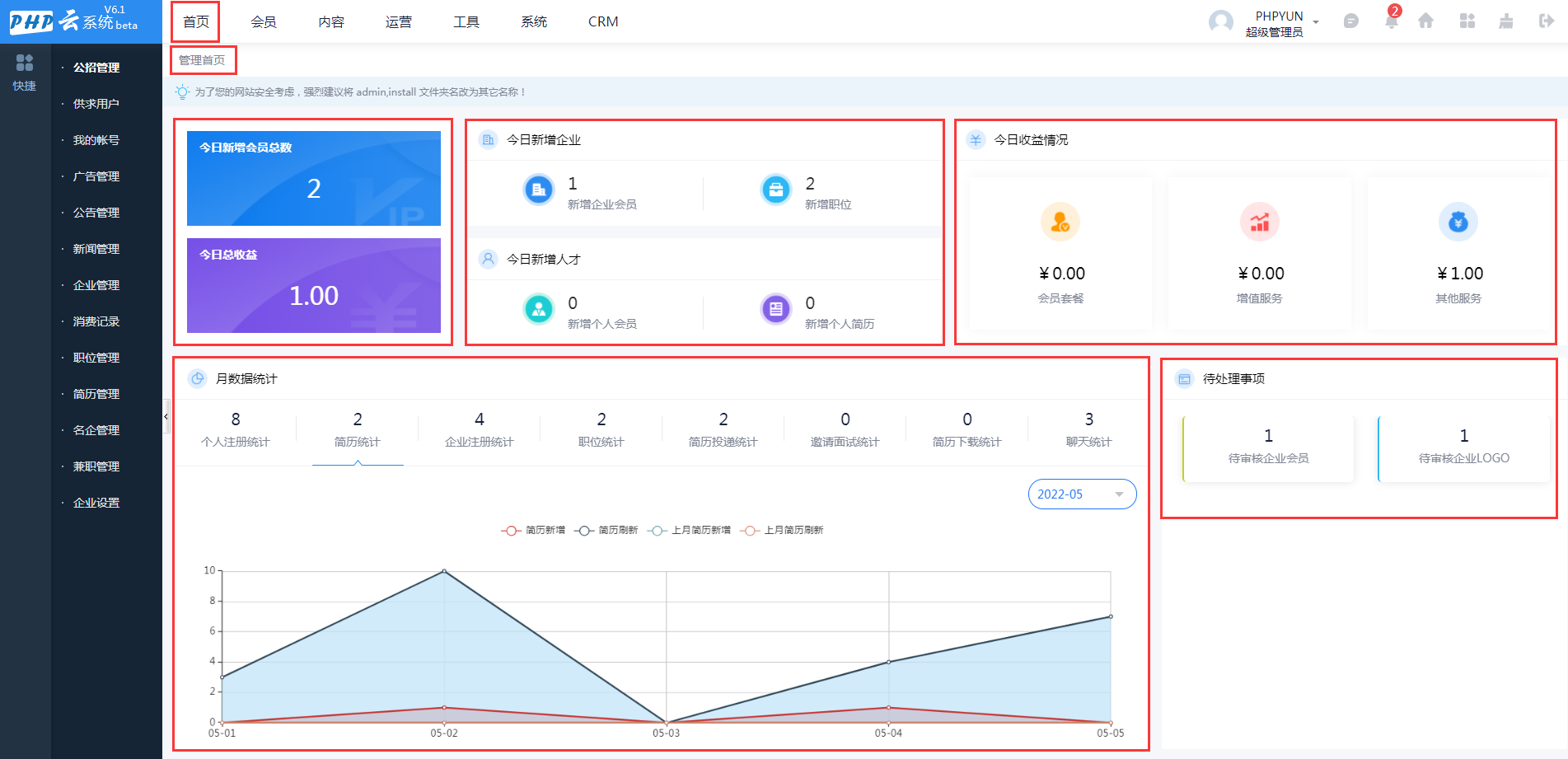Image resolution: width=1568 pixels, height=759 pixels.
Task: Click the 其他服务 blue money bag icon
Action: pos(1458,222)
